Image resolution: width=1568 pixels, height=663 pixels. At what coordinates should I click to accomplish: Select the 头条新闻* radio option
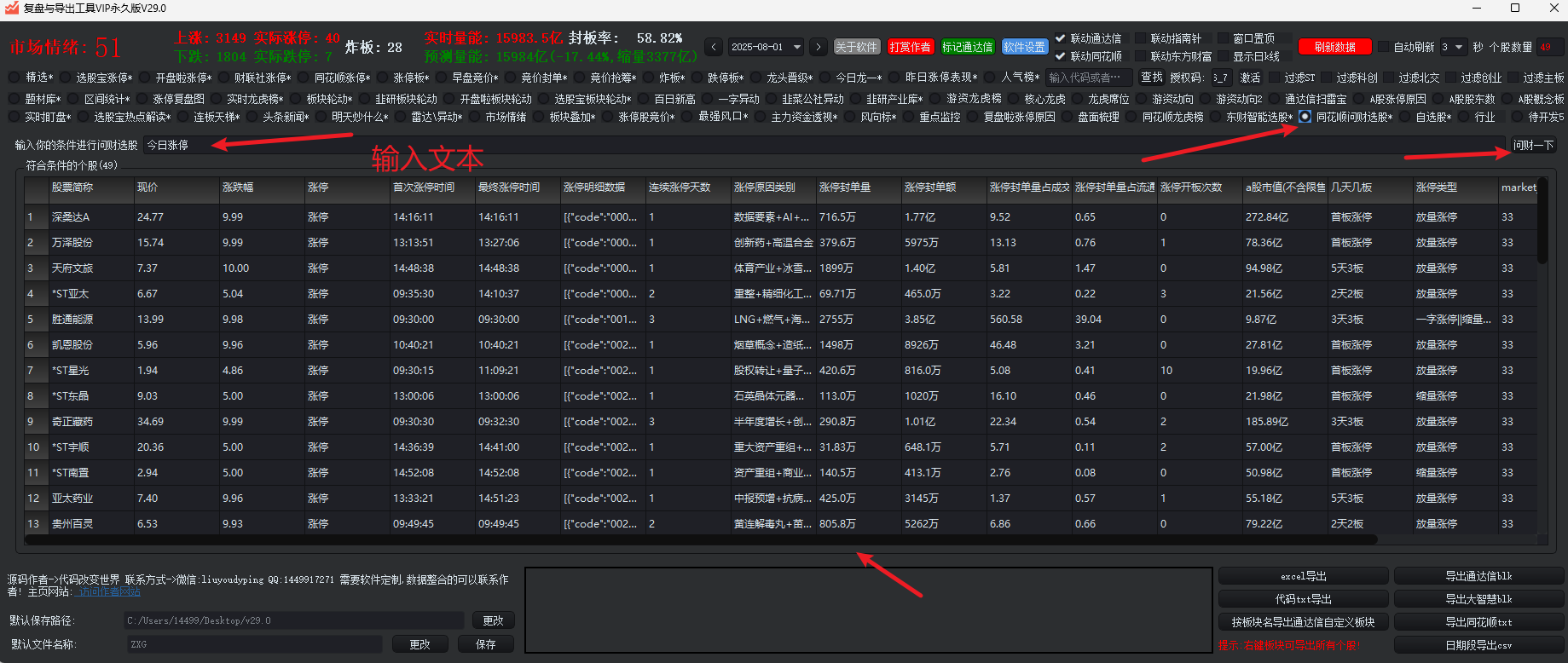coord(252,117)
